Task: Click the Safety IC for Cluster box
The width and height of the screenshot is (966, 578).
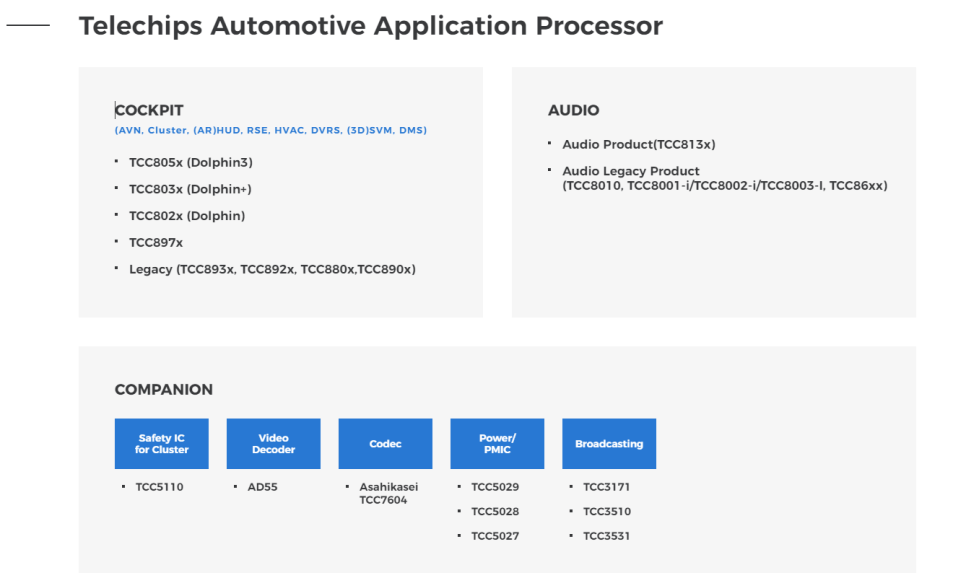Action: 161,444
